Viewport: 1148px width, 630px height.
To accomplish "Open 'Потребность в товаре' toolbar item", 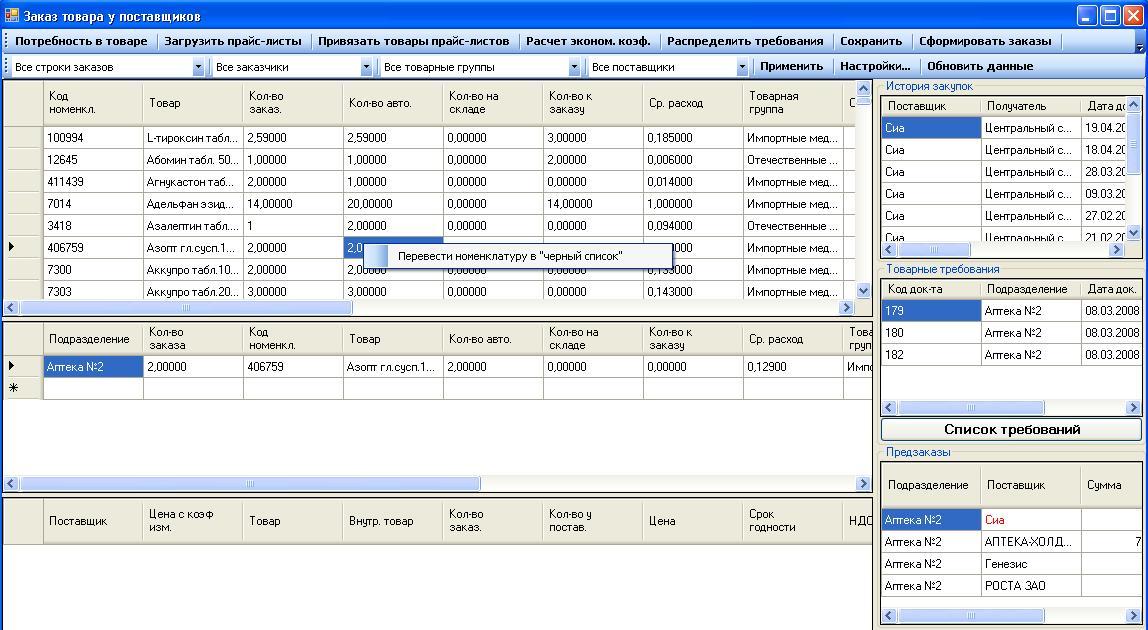I will (80, 41).
